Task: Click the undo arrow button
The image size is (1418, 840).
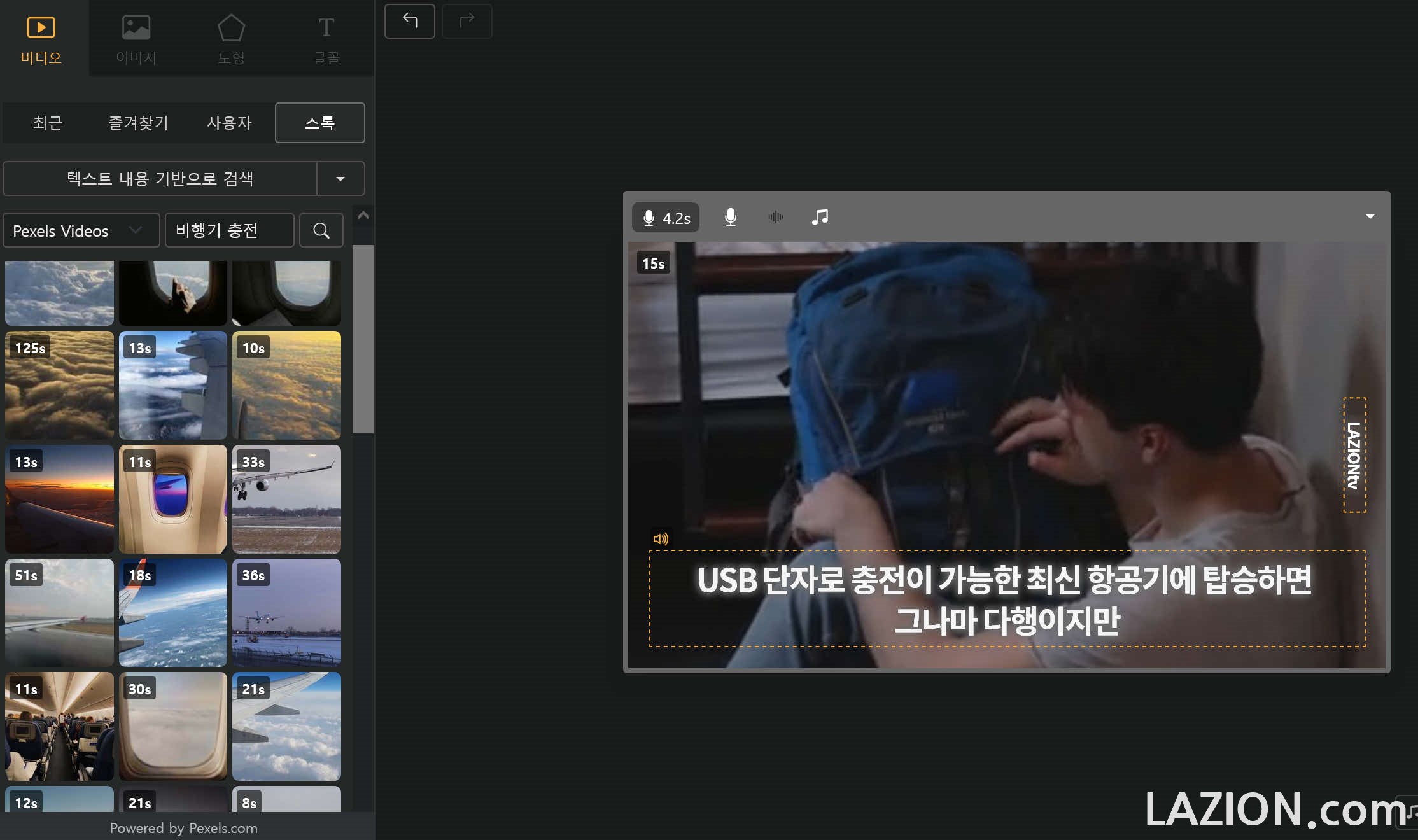Action: tap(410, 21)
